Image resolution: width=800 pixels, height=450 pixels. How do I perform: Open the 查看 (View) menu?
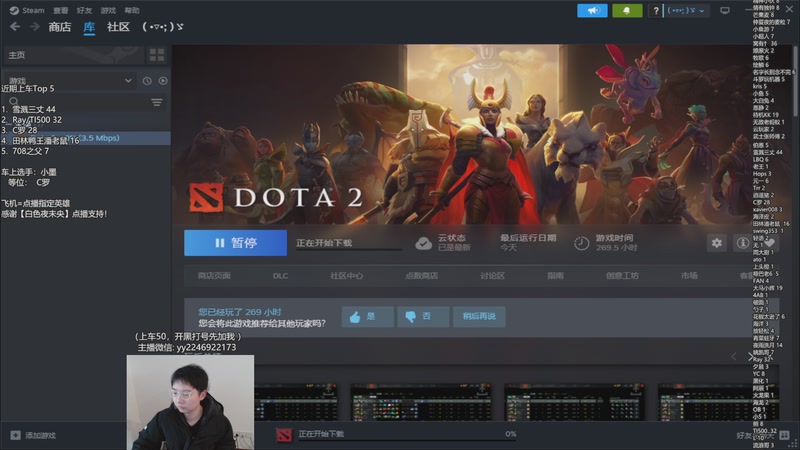point(61,10)
